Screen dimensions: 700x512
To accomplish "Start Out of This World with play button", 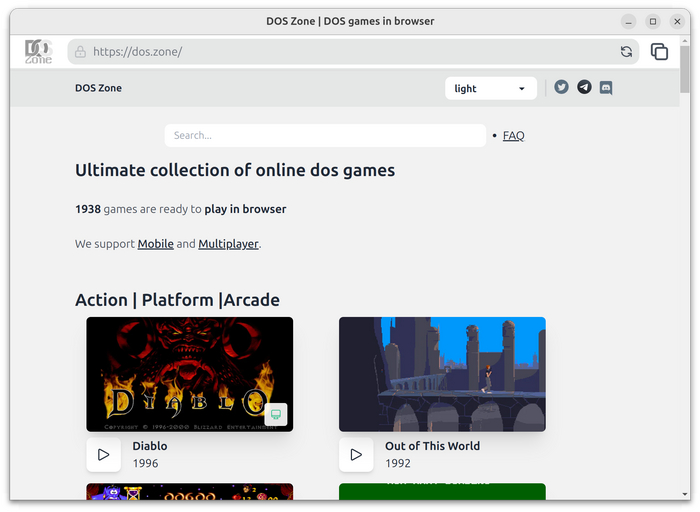I will click(x=356, y=455).
